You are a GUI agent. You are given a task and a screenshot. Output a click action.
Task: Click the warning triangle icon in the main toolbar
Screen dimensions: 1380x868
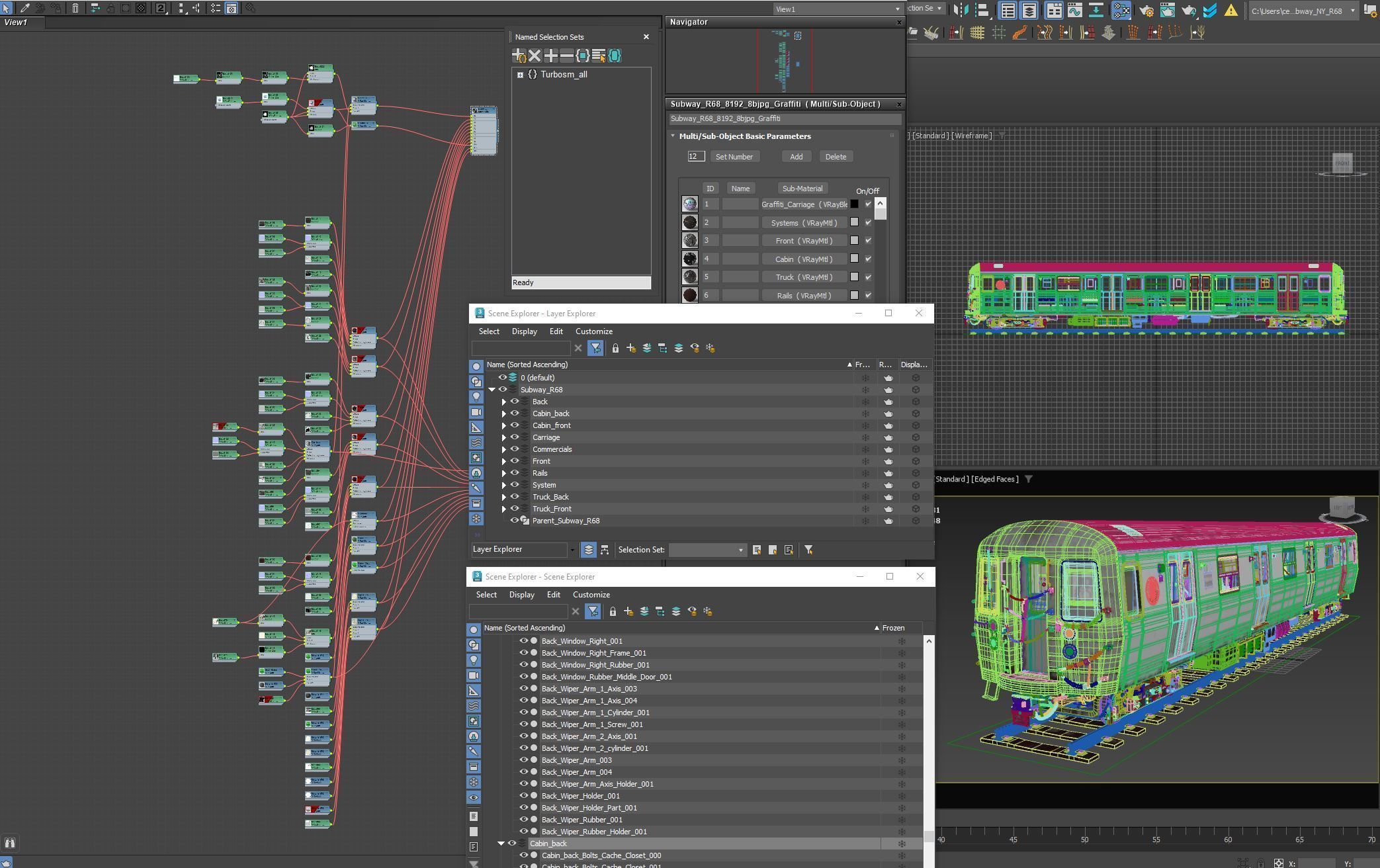pos(1230,10)
